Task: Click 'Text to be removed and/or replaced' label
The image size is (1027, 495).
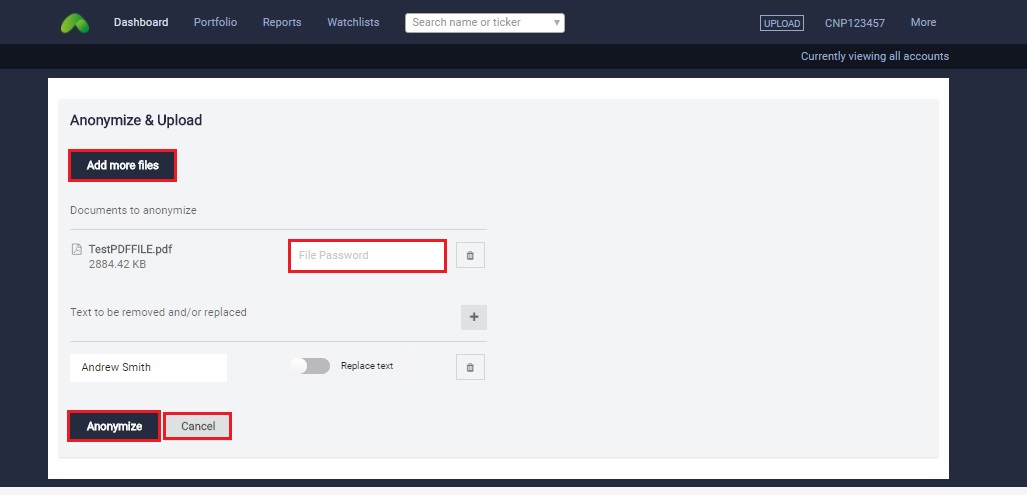Action: pyautogui.click(x=159, y=312)
